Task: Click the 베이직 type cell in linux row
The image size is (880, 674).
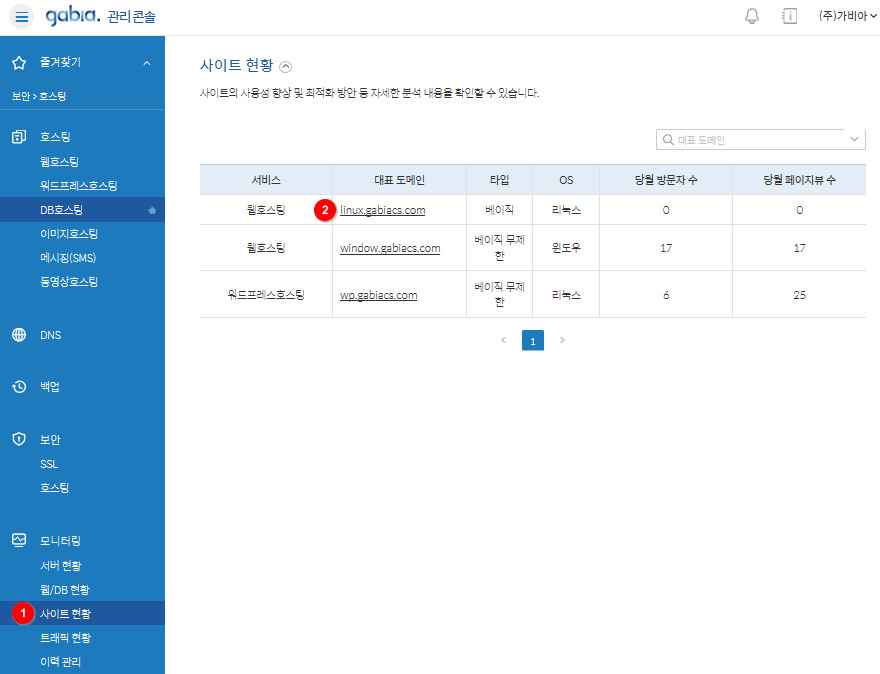Action: [x=499, y=210]
